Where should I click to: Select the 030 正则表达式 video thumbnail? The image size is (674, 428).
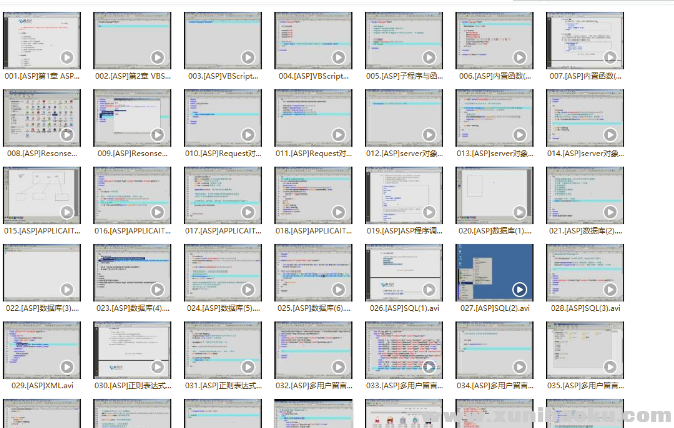[130, 350]
